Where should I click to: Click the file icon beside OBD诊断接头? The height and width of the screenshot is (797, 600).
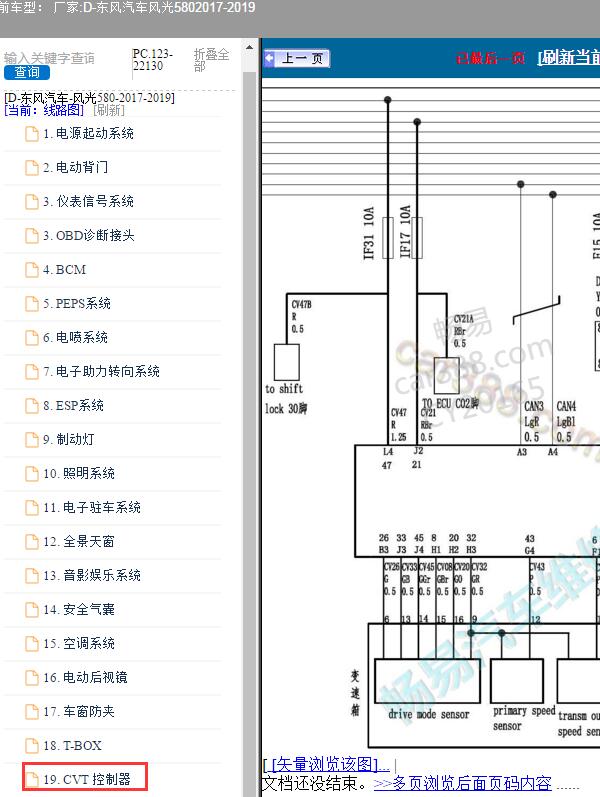[32, 236]
